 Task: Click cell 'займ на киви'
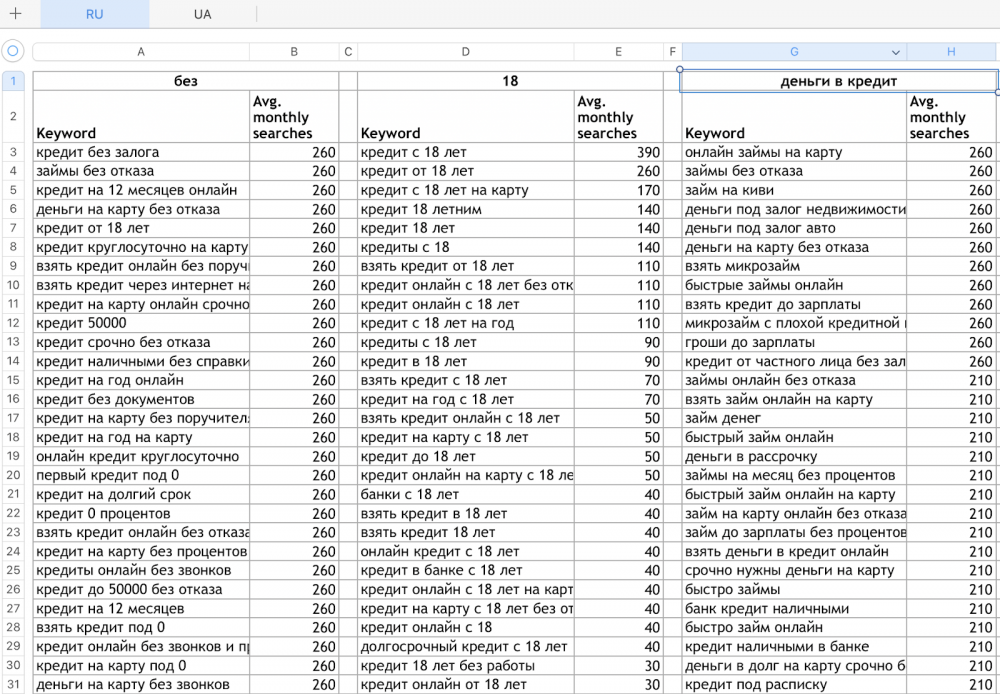pyautogui.click(x=794, y=190)
